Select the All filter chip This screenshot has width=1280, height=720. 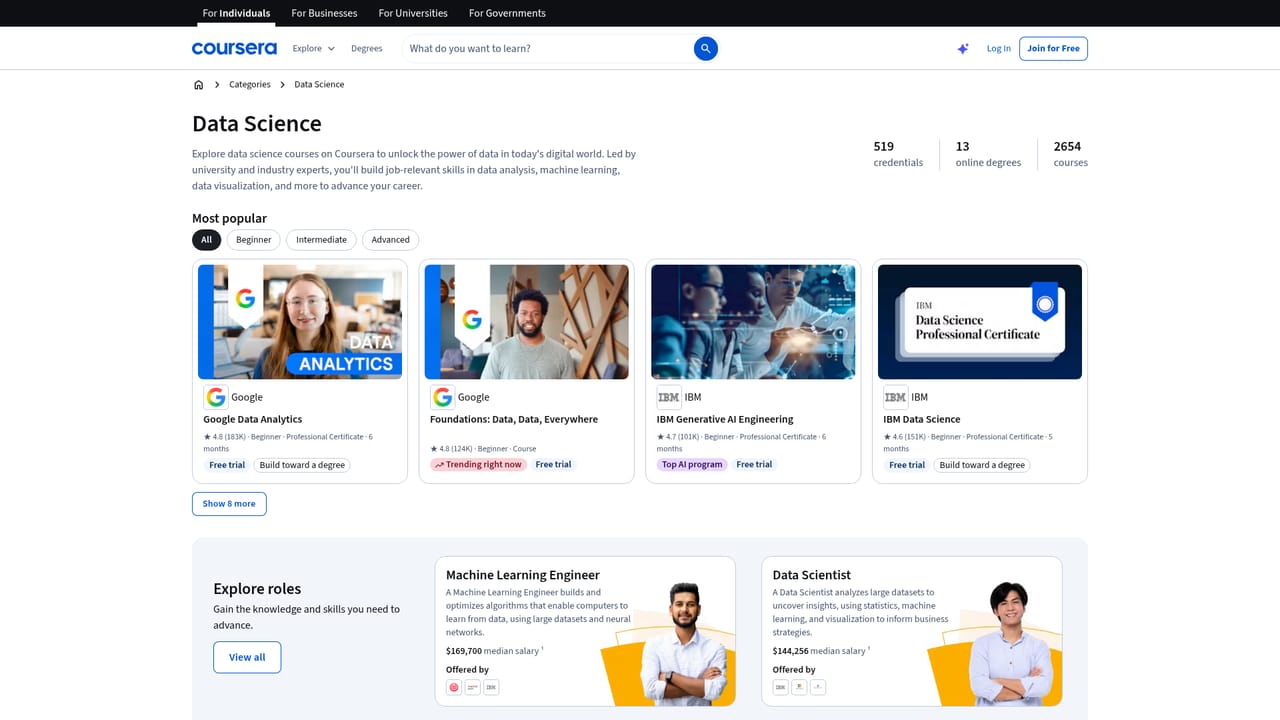coord(206,240)
